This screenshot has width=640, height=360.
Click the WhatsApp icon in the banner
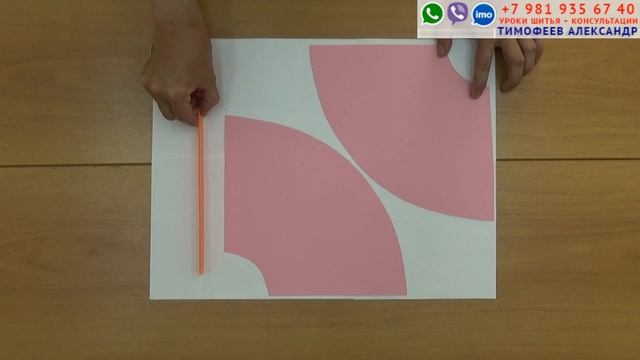tap(432, 13)
